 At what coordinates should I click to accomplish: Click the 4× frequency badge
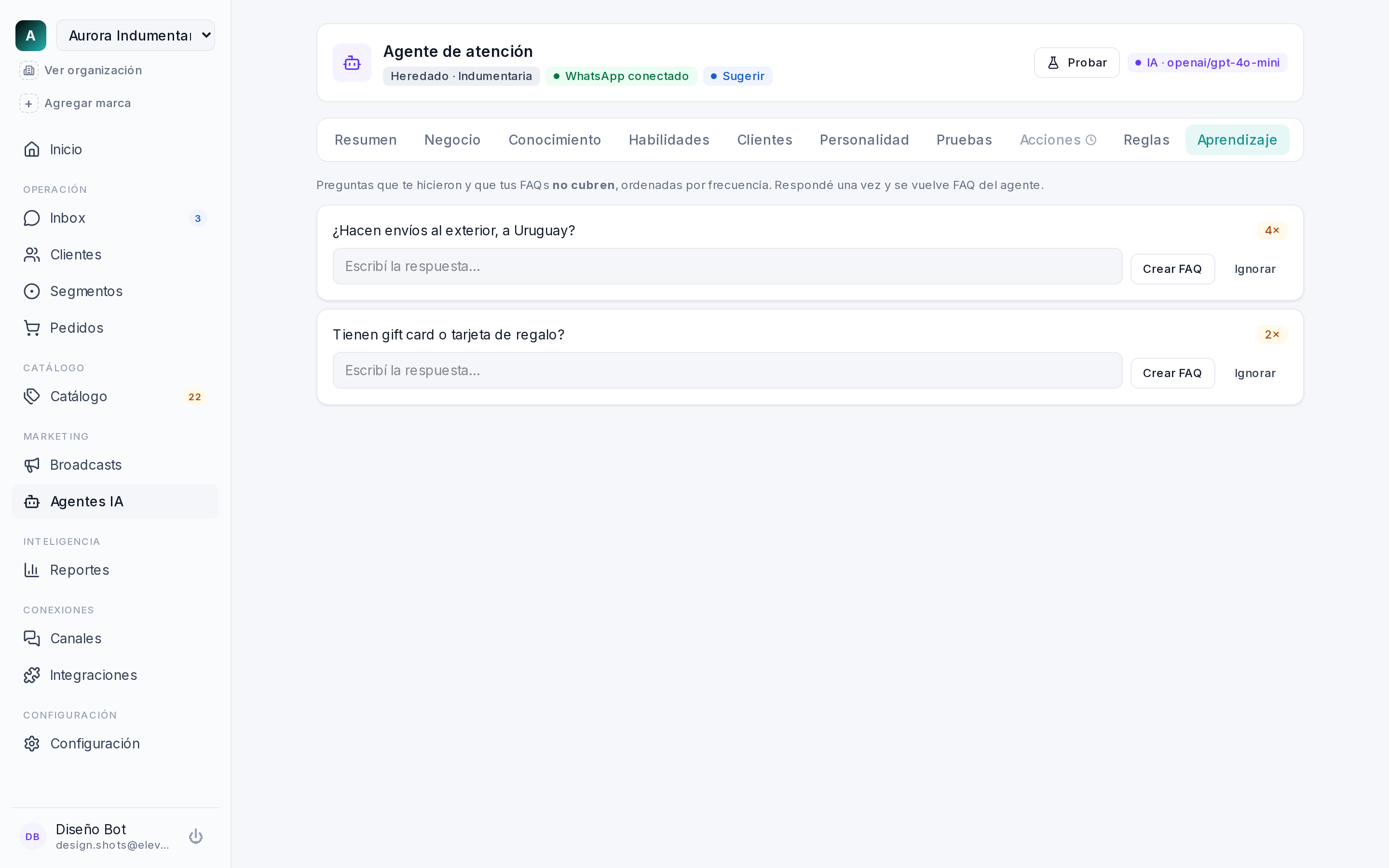(1272, 231)
